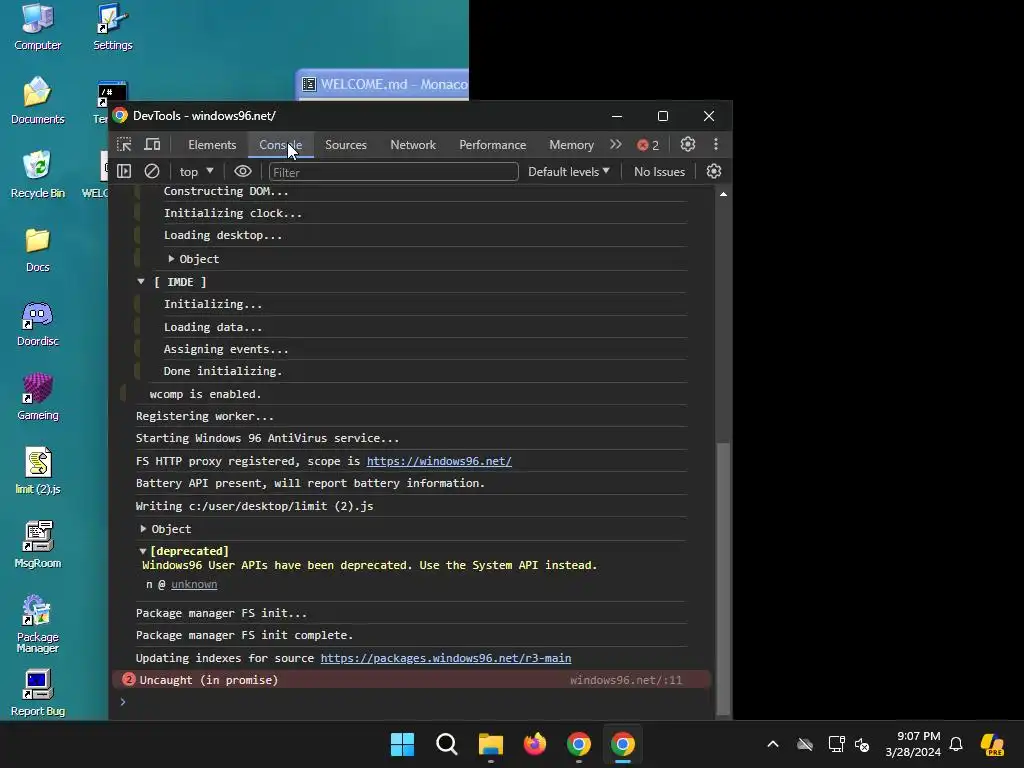Open Firefox from the taskbar
This screenshot has width=1024, height=768.
[x=535, y=744]
